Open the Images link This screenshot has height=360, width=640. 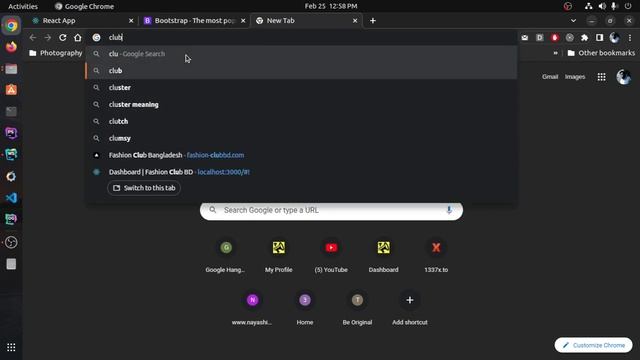(575, 77)
